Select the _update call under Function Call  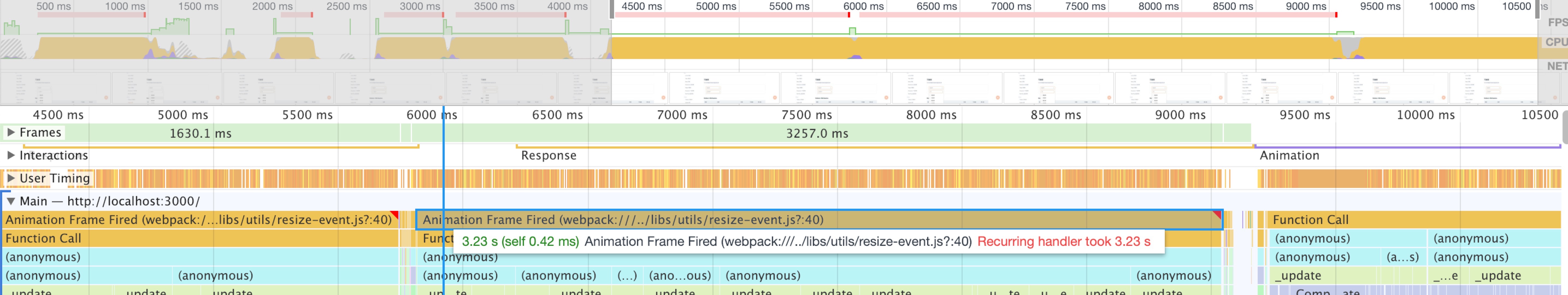coord(1323,276)
